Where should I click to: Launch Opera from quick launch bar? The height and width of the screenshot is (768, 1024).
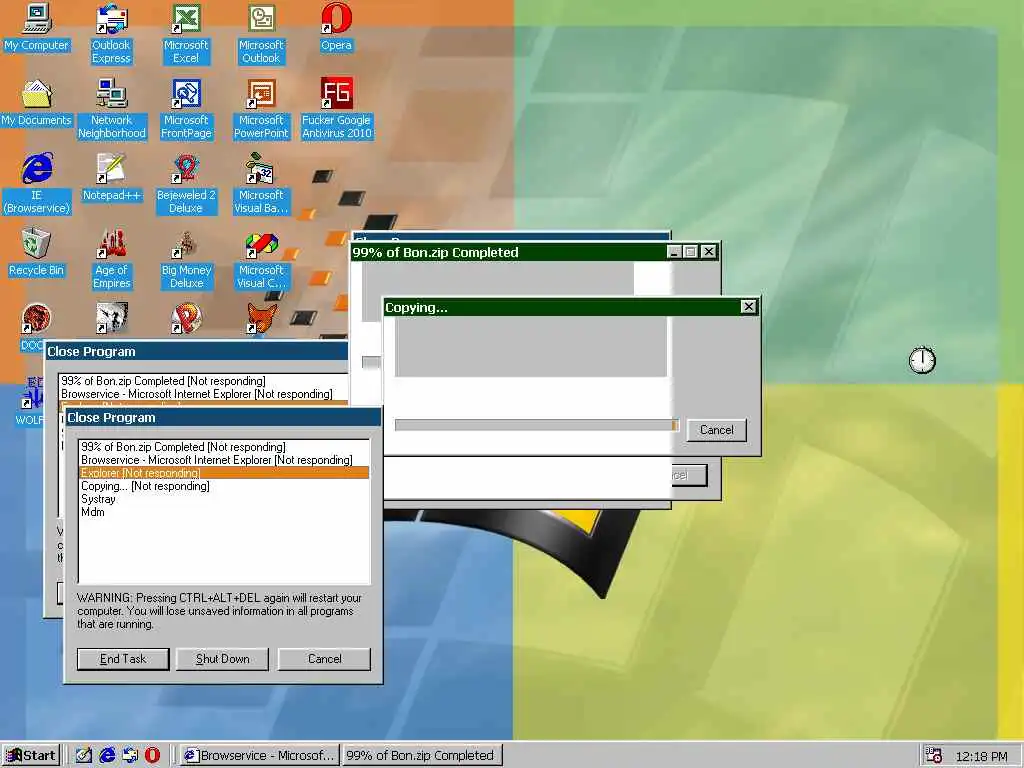pos(152,755)
